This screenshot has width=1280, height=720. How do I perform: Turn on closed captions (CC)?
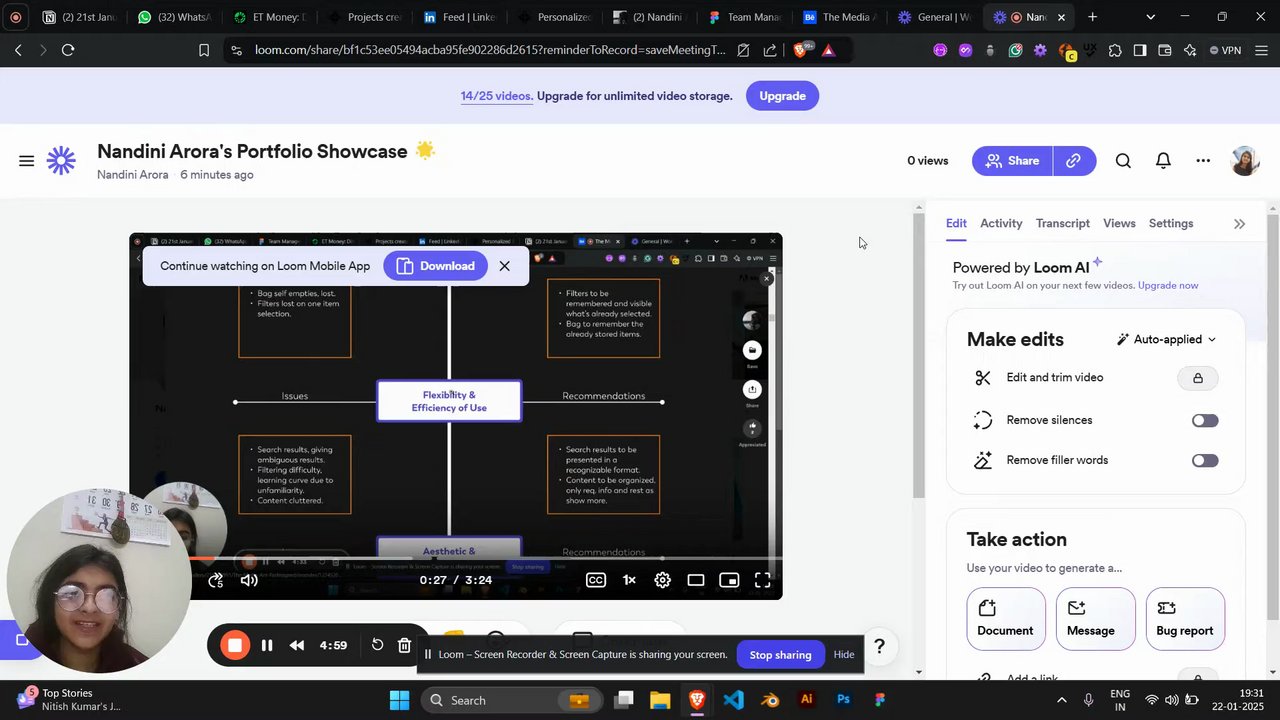tap(596, 580)
